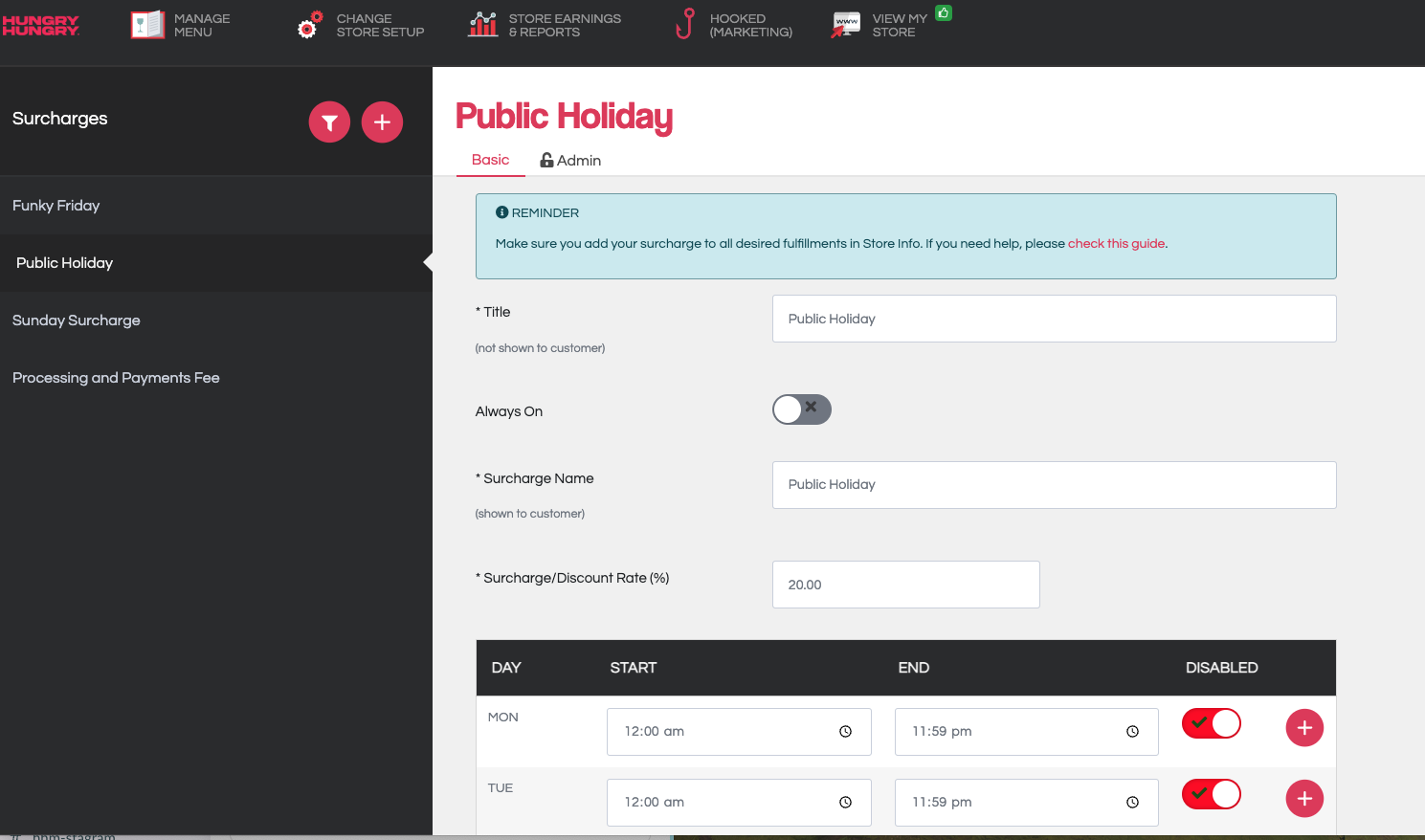1425x840 pixels.
Task: Open Store Earnings & Reports chart icon
Action: 482,25
